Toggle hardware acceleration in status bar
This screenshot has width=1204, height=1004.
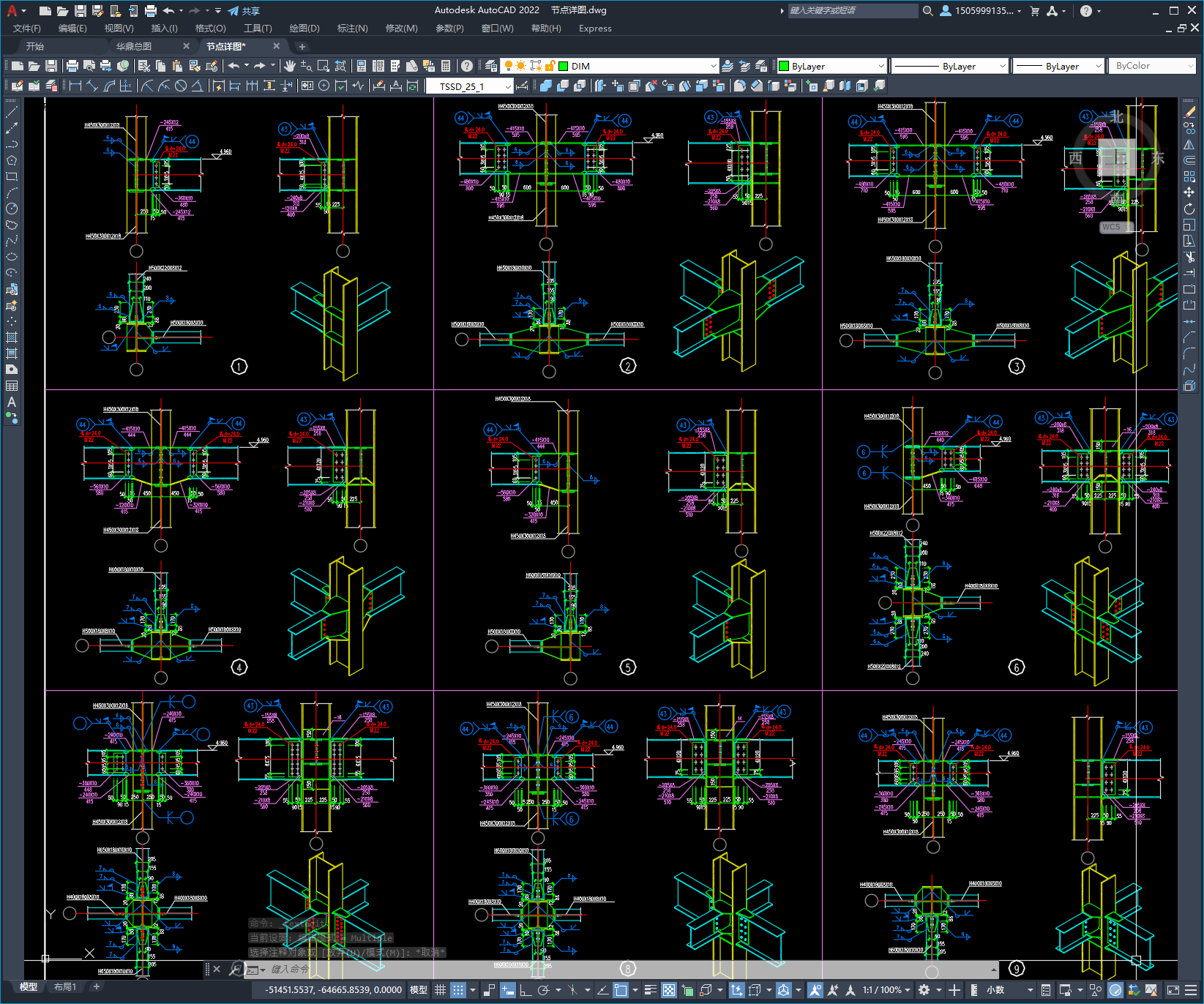[1115, 990]
